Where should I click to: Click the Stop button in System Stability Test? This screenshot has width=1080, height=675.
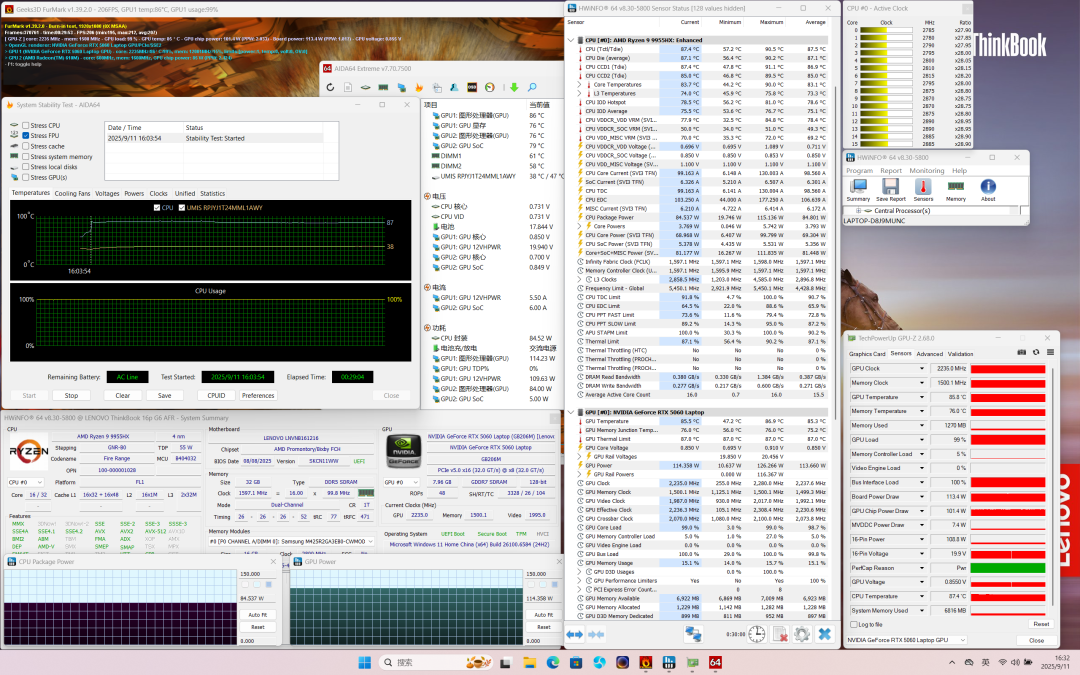72,395
